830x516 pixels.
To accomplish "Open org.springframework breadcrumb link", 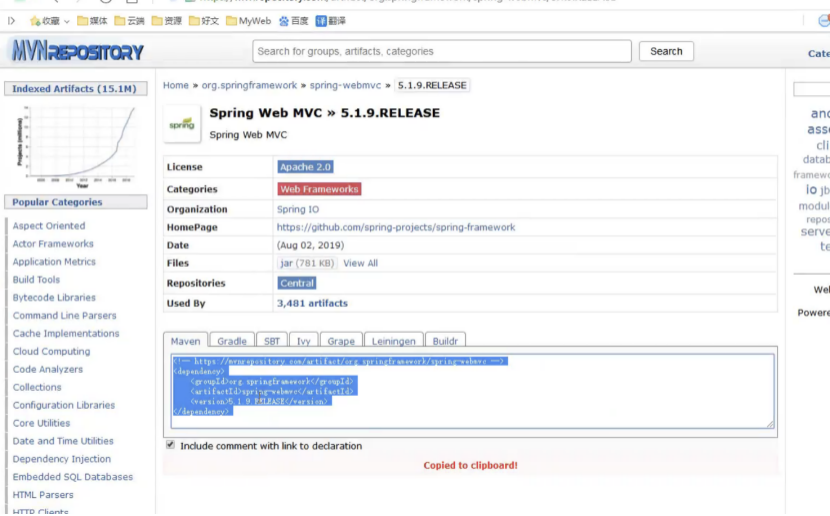I will [x=249, y=85].
